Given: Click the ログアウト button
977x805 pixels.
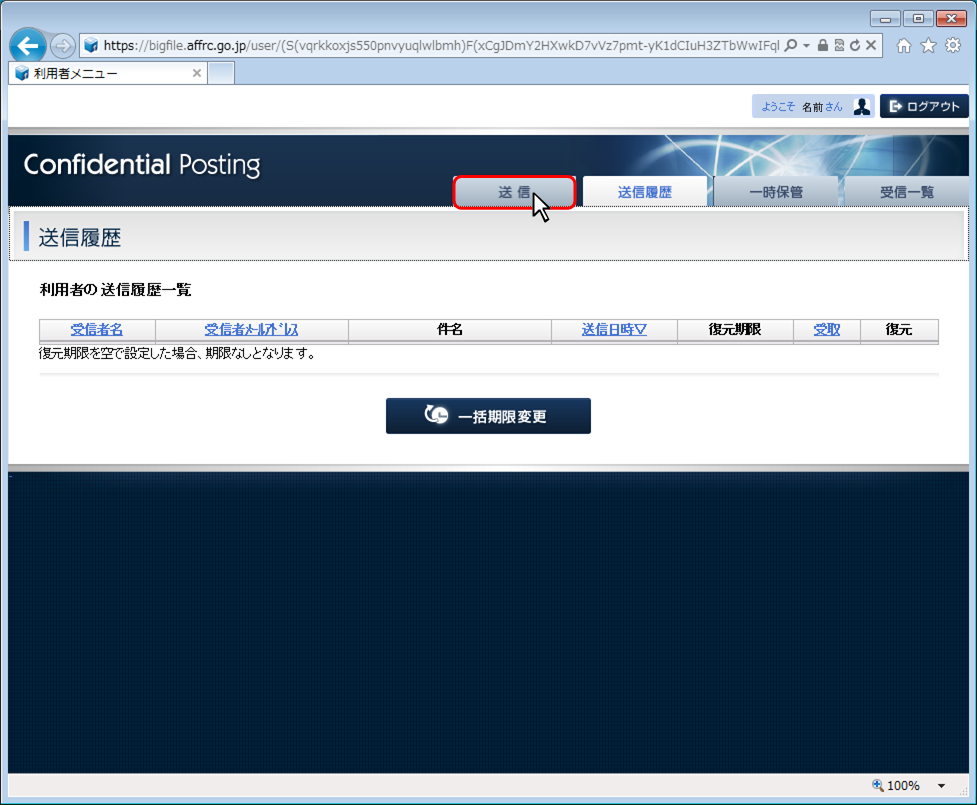Looking at the screenshot, I should [924, 106].
